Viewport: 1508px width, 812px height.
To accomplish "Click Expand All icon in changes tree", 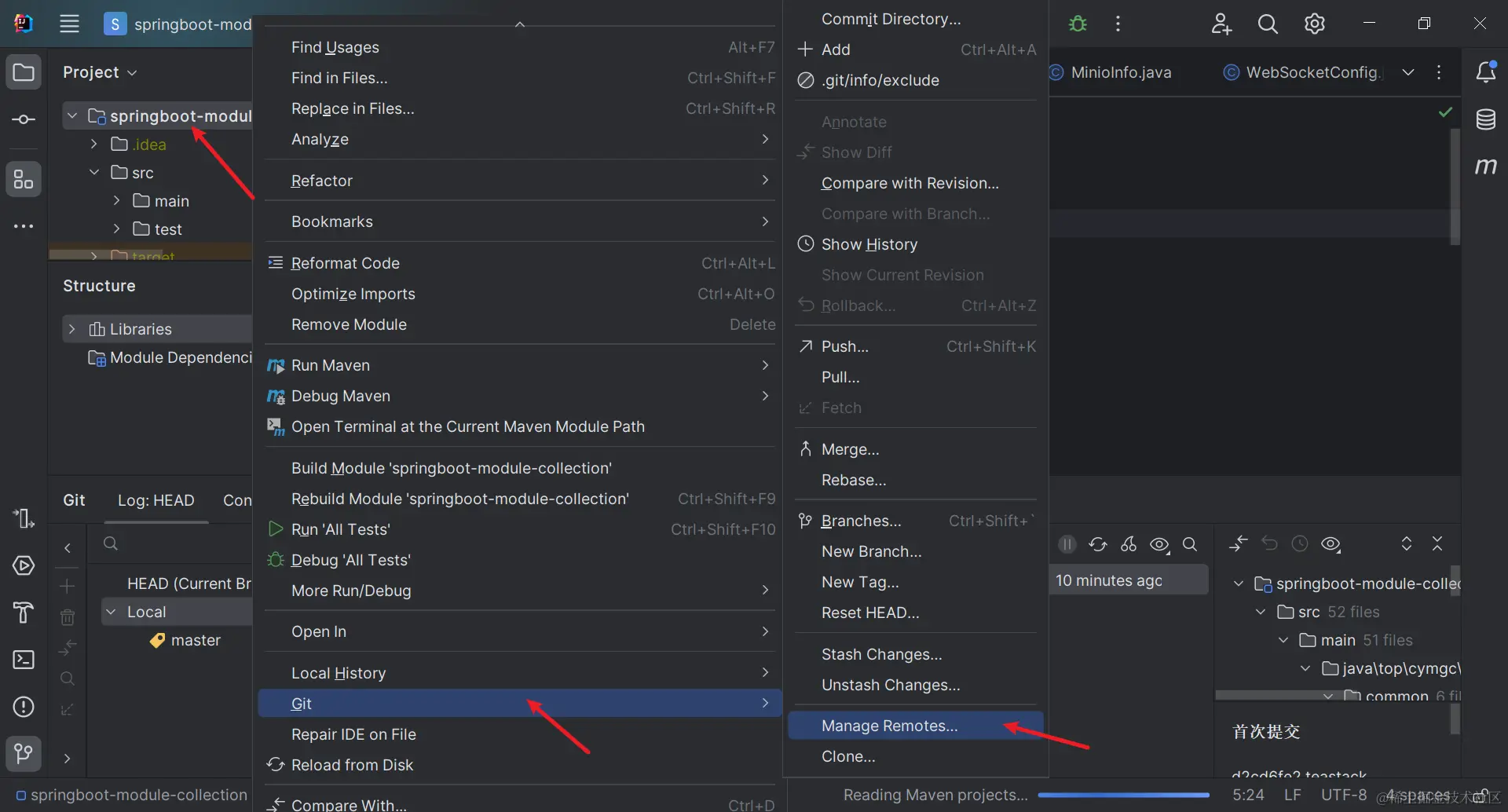I will (1407, 543).
